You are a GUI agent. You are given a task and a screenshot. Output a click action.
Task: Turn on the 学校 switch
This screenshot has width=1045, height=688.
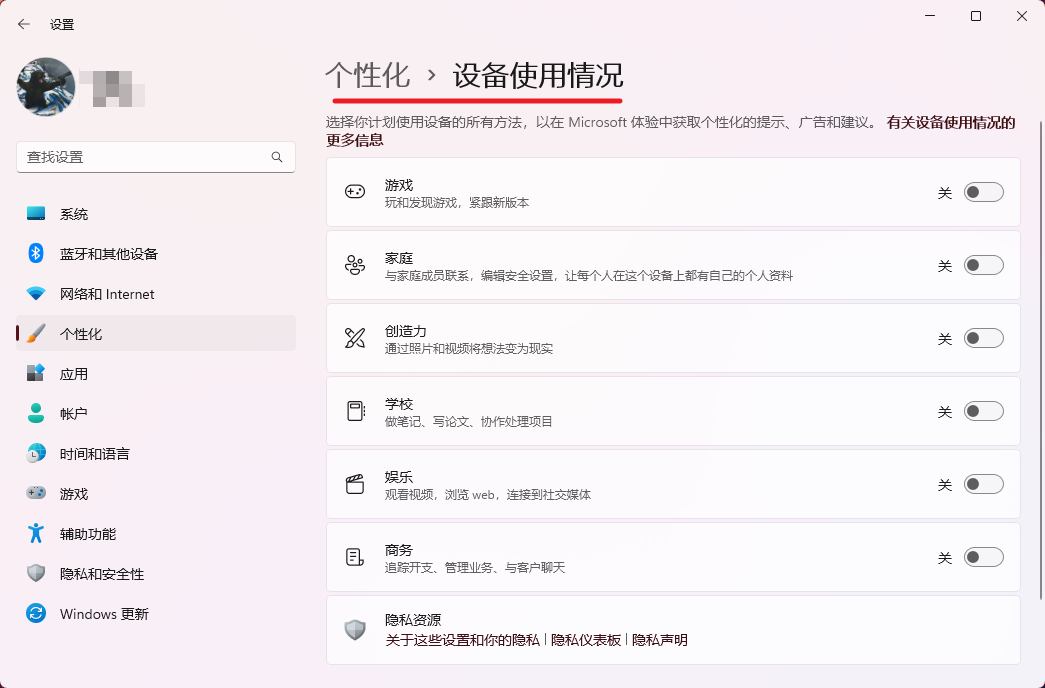pos(982,411)
